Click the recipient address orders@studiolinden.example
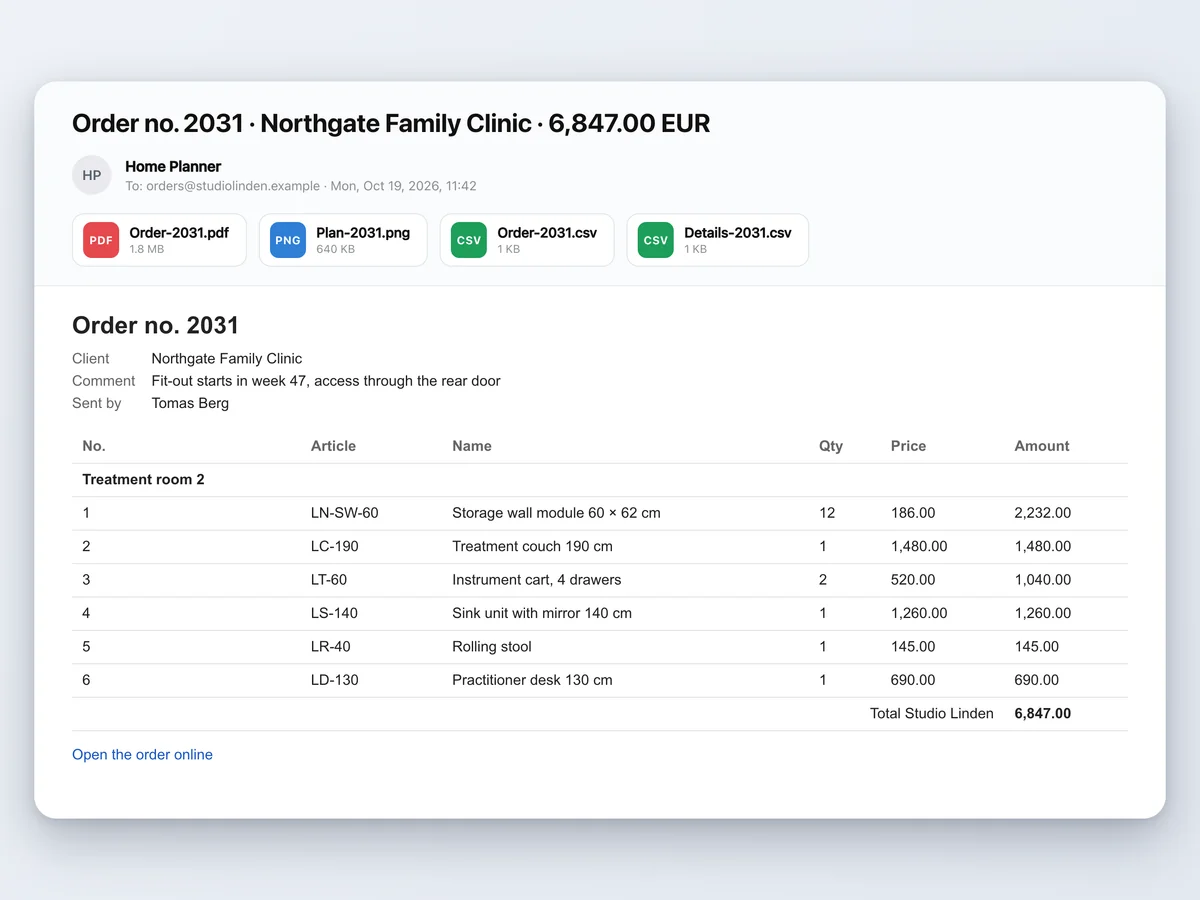The height and width of the screenshot is (900, 1200). coord(233,186)
